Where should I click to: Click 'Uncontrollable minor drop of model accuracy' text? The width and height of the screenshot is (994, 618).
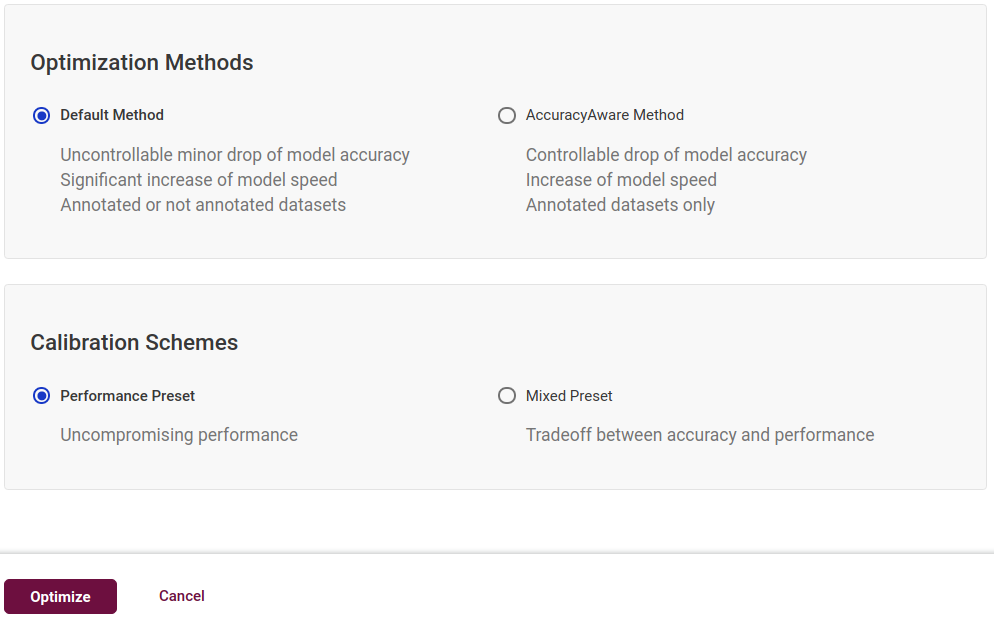click(235, 155)
